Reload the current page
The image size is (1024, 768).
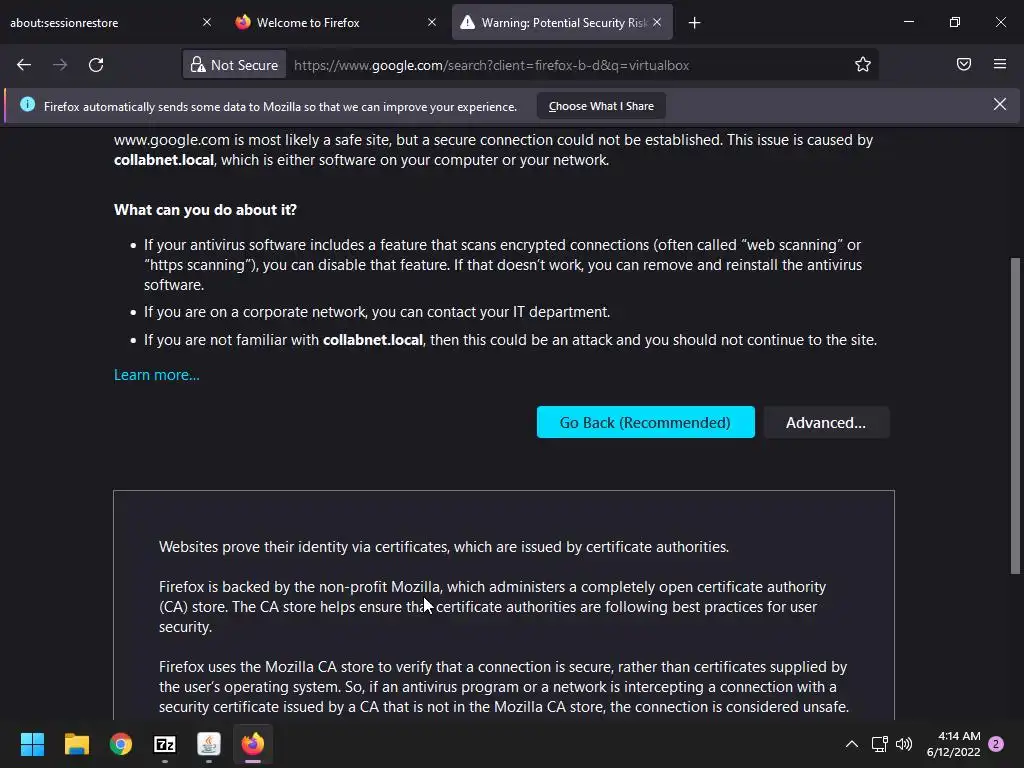(96, 65)
